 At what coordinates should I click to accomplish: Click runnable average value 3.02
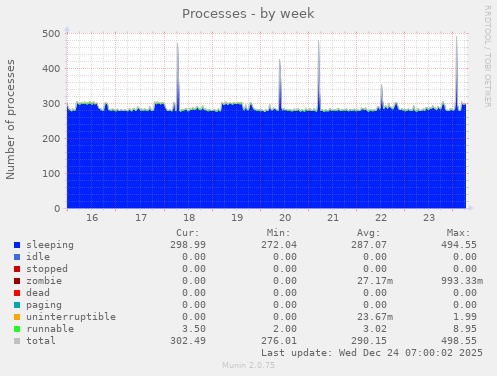pos(375,329)
